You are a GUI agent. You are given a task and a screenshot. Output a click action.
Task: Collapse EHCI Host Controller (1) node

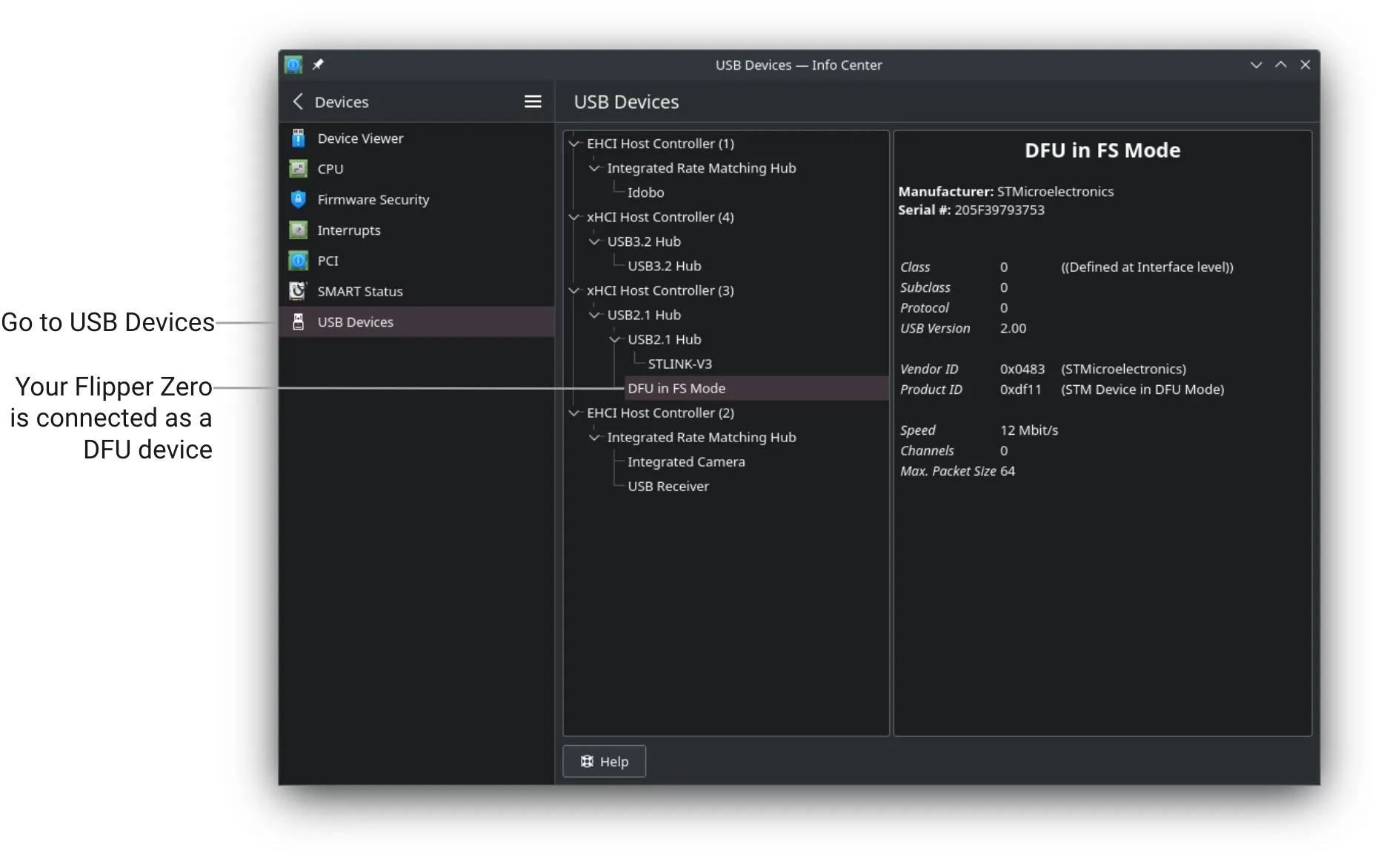pos(573,144)
